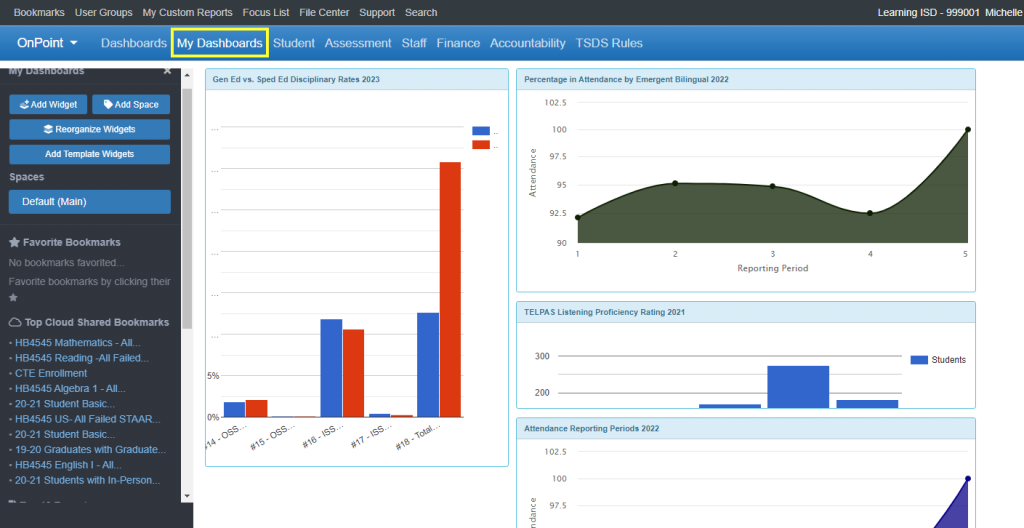Click Search in the top bar
The image size is (1024, 528).
[421, 12]
